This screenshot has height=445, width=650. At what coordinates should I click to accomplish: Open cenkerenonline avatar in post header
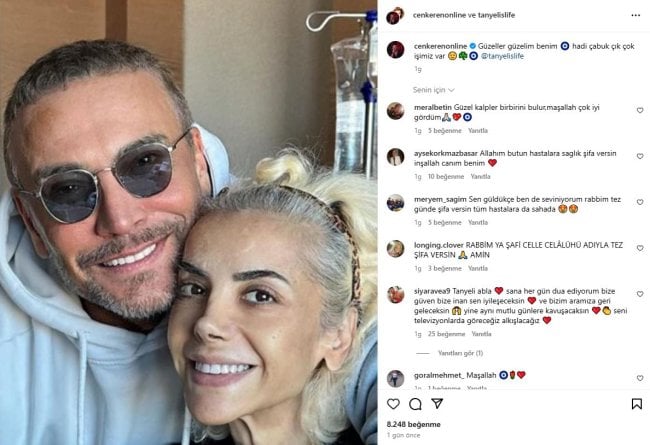tap(394, 16)
